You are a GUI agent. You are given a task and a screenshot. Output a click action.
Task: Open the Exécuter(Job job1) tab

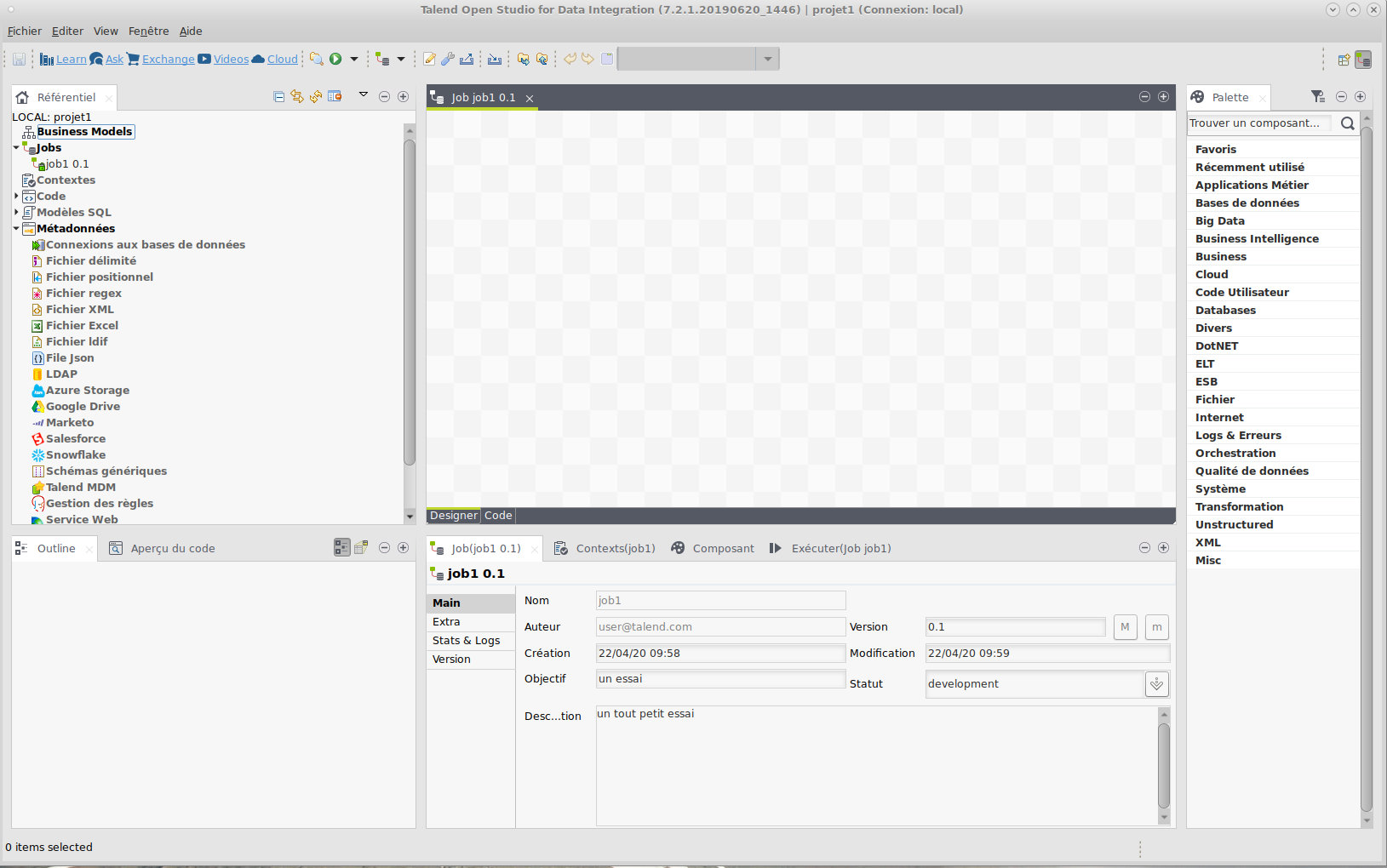(x=830, y=549)
